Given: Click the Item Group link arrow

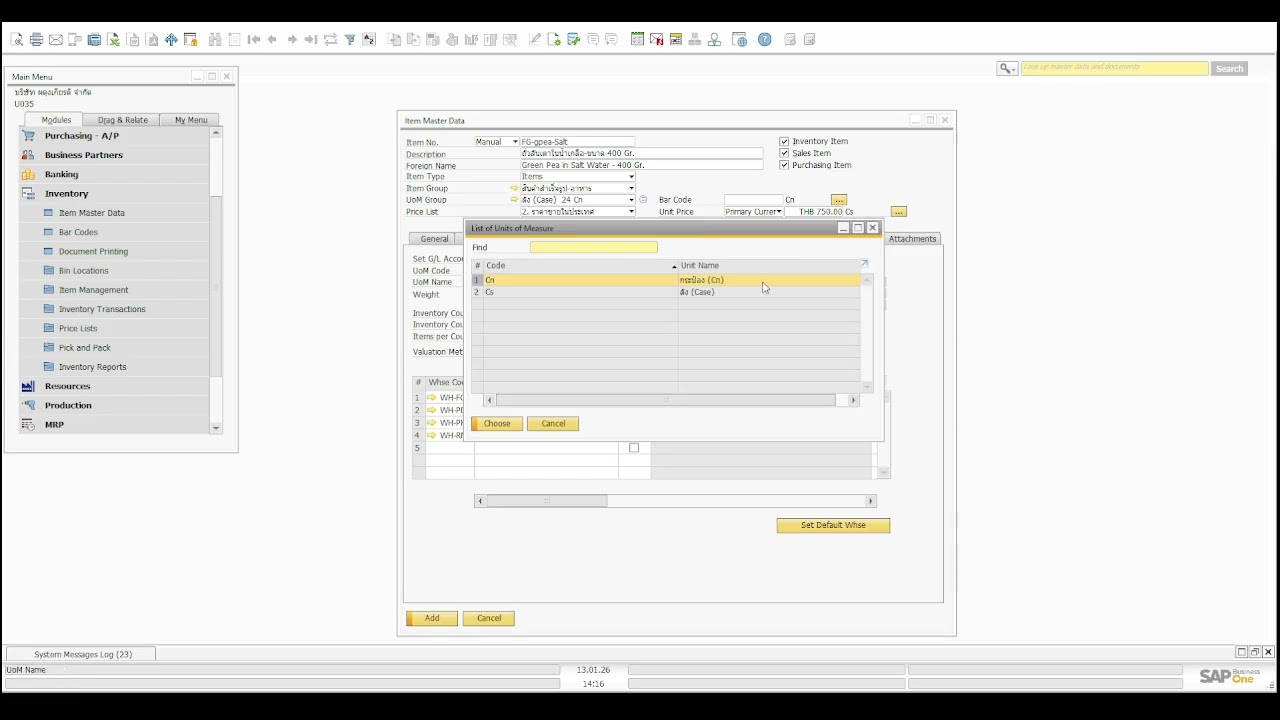Looking at the screenshot, I should (x=514, y=188).
